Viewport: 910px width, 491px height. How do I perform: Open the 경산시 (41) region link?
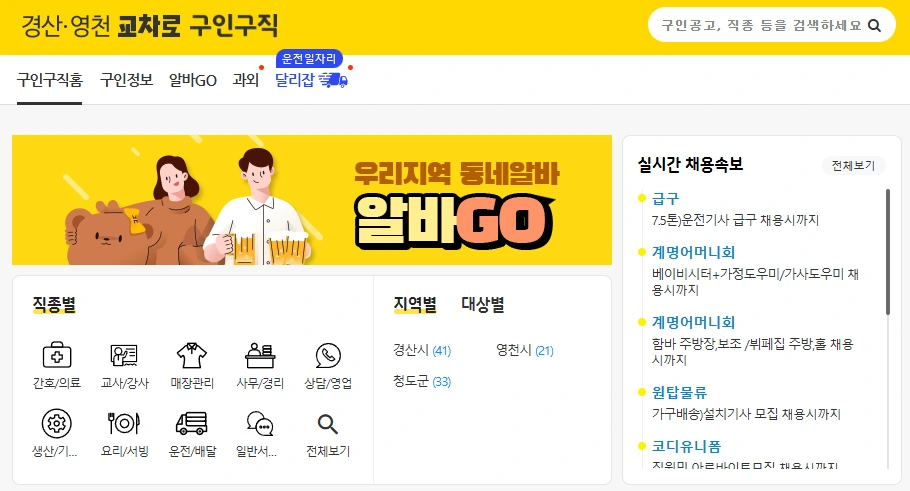pyautogui.click(x=422, y=350)
